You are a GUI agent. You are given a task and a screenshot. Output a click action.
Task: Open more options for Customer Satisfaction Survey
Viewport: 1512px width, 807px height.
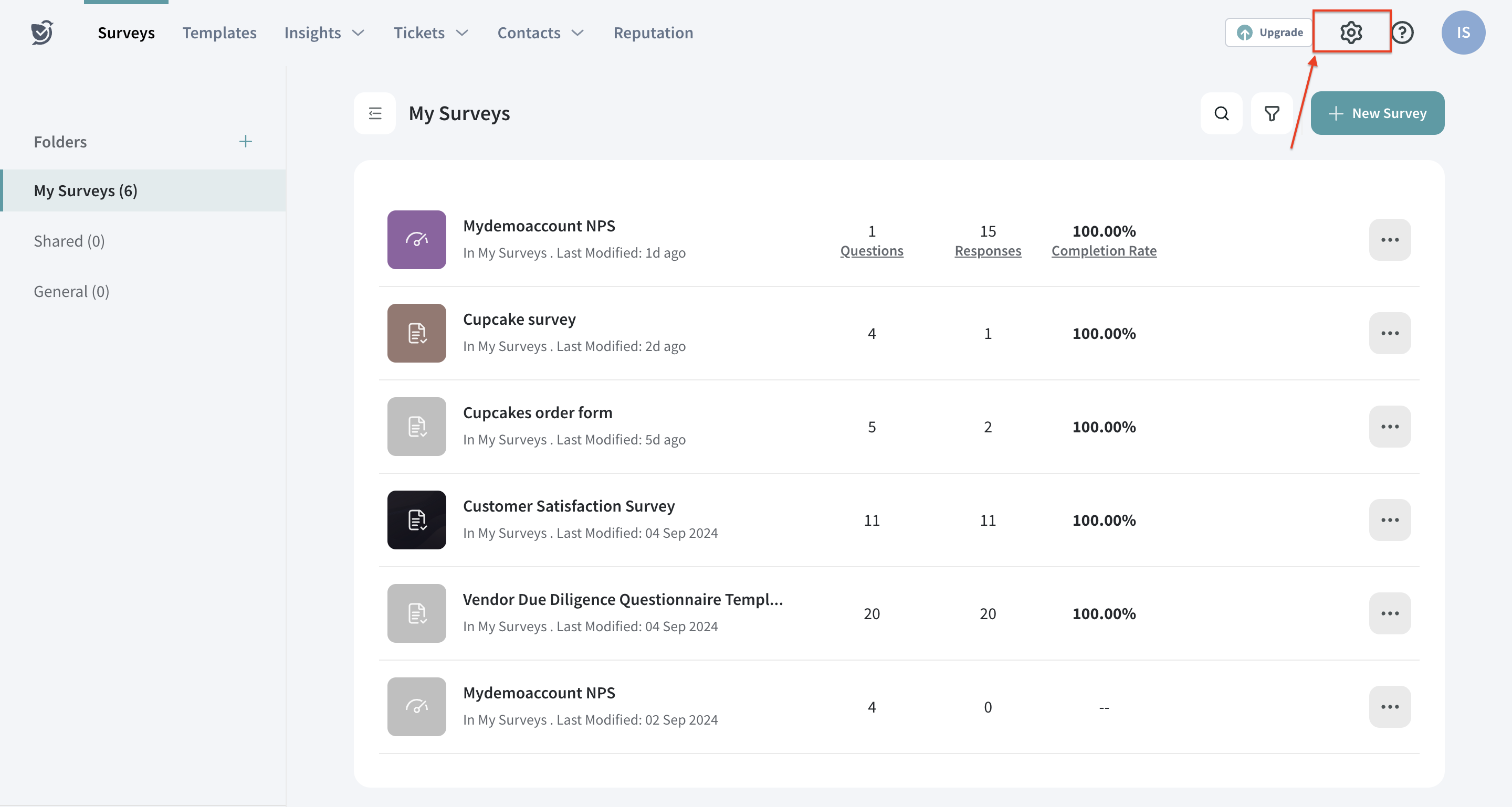1389,519
